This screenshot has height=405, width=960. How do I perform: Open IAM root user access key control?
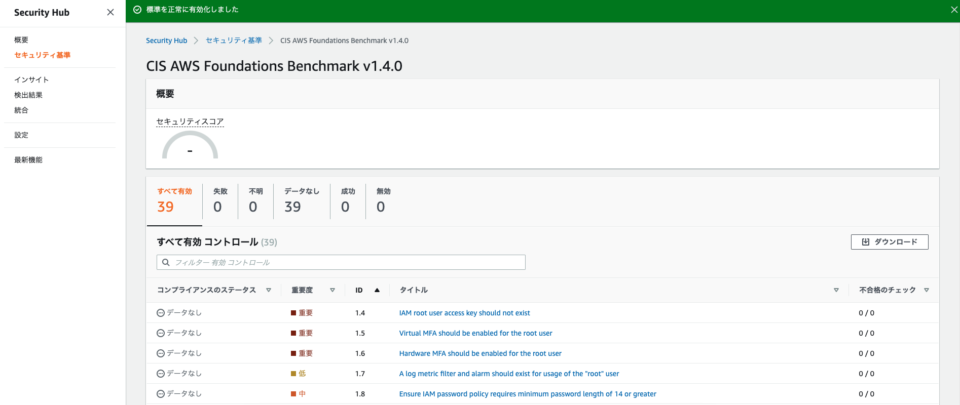pos(464,313)
